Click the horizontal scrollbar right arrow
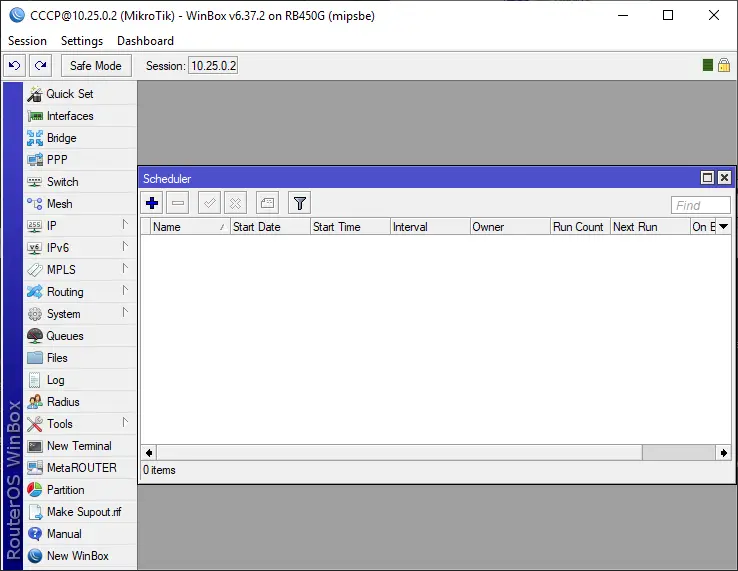This screenshot has width=738, height=571. tap(723, 453)
